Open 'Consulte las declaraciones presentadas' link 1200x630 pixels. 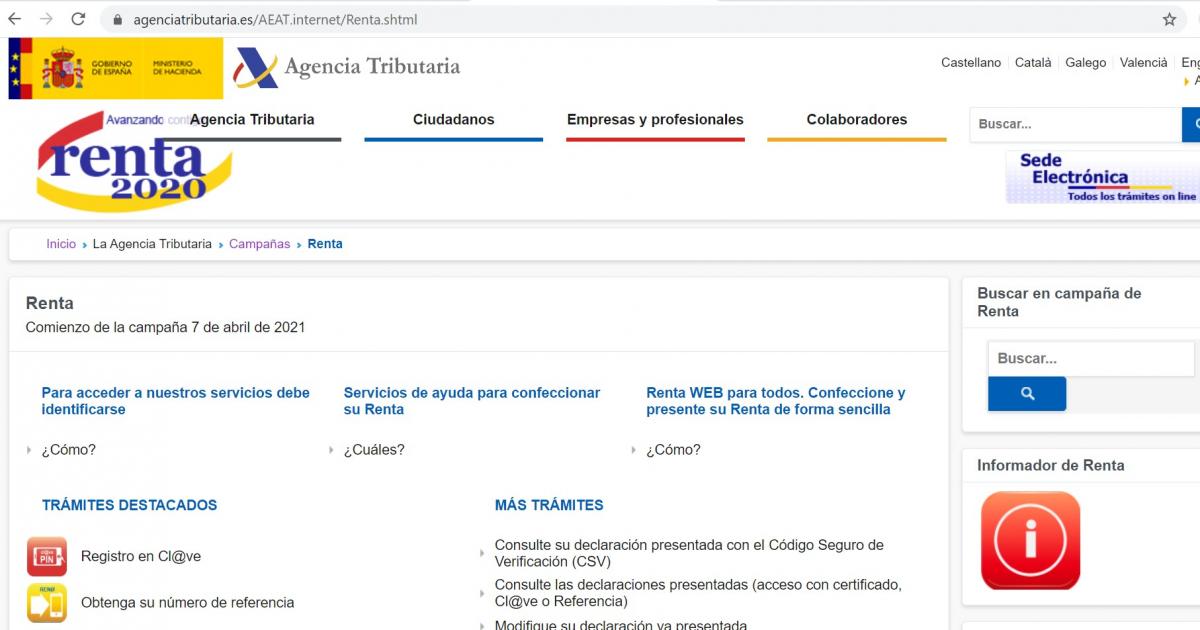pos(698,593)
